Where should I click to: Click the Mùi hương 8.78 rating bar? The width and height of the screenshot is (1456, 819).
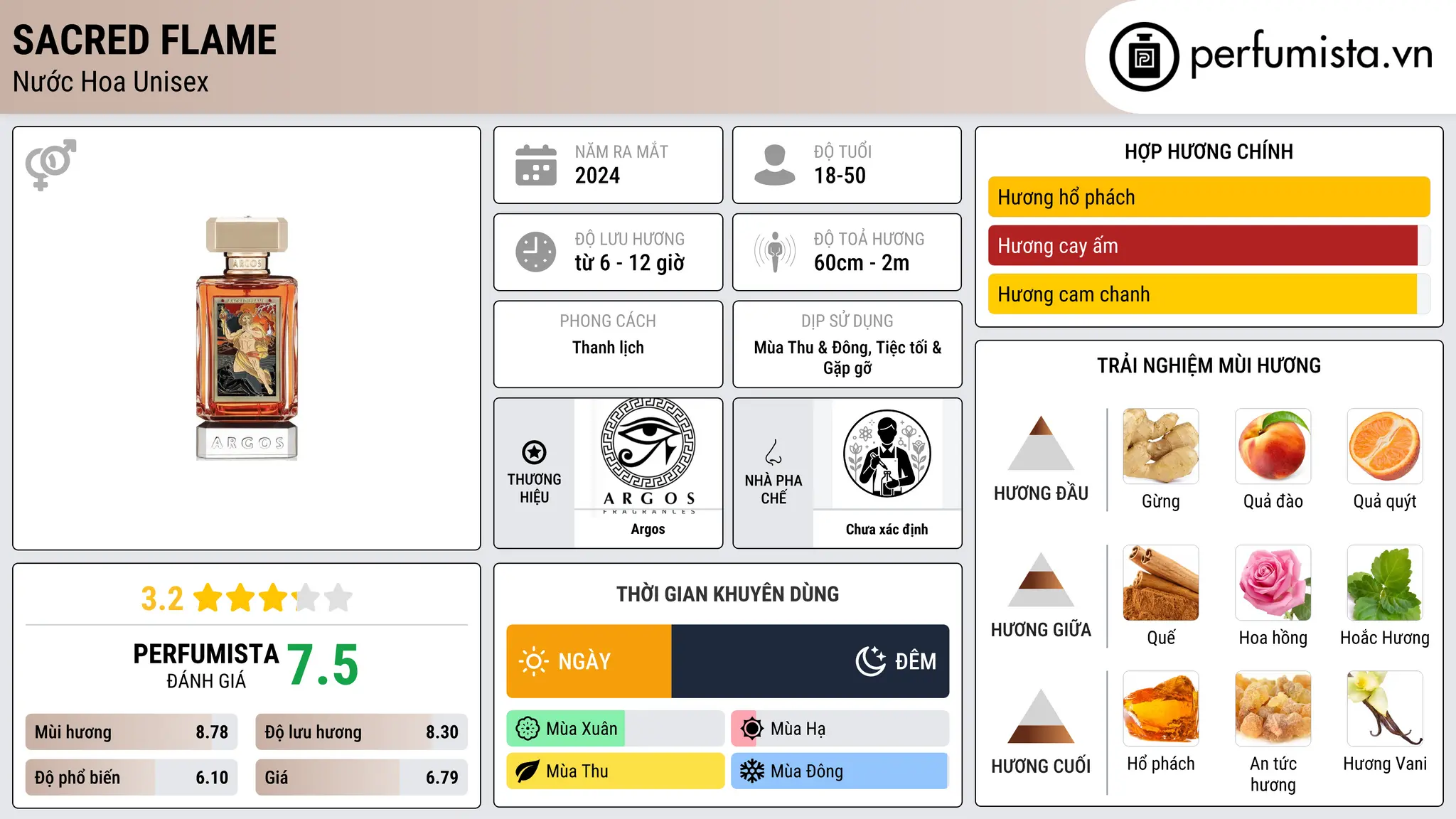click(132, 732)
